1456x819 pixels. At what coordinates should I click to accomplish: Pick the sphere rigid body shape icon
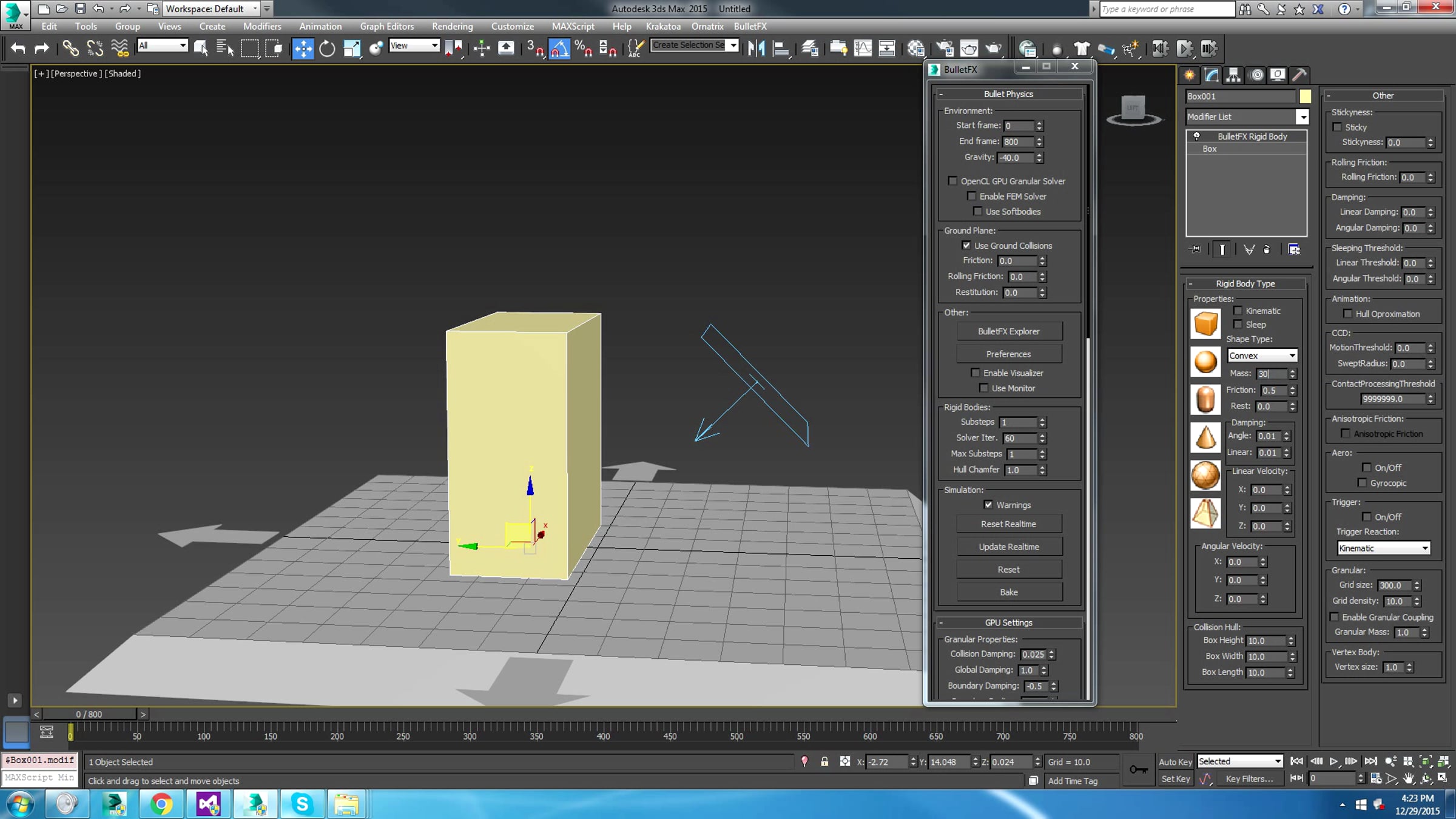[1205, 362]
